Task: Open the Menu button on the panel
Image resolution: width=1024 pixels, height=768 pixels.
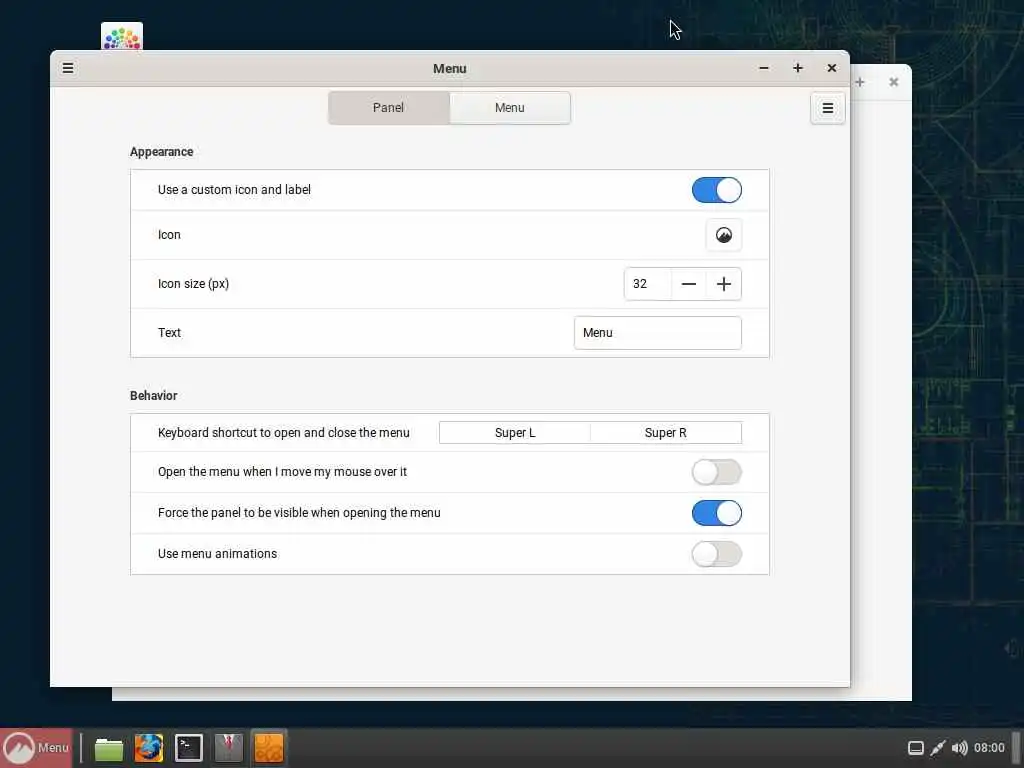Action: [36, 748]
